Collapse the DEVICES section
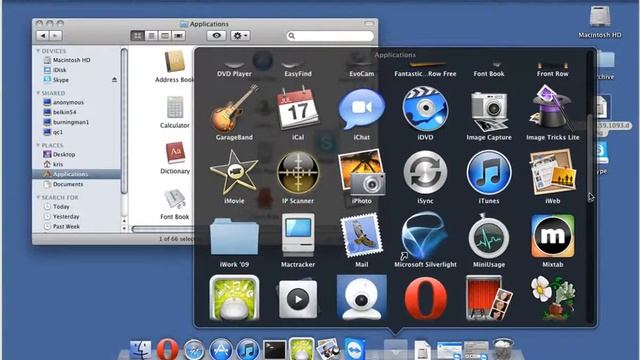Screen dimensions: 640x360 click(38, 51)
